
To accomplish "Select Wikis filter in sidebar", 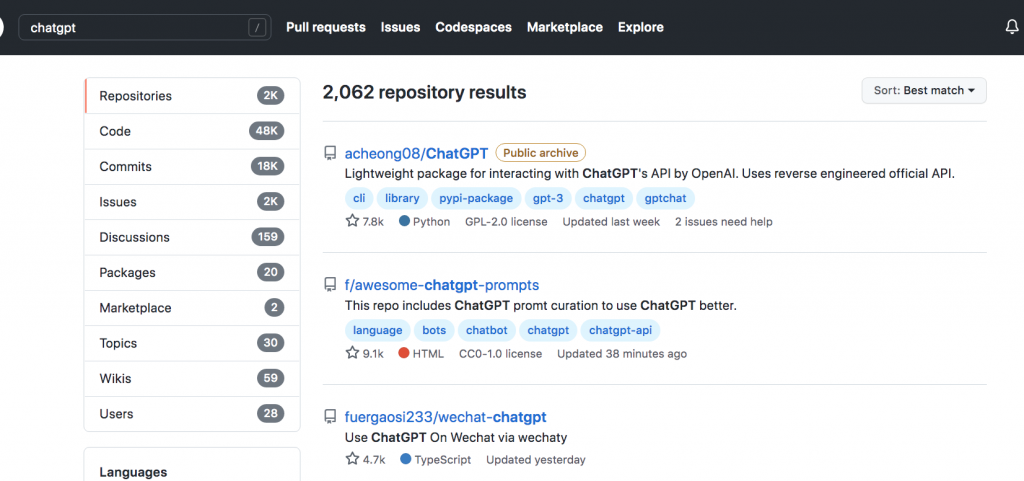I will click(x=192, y=378).
